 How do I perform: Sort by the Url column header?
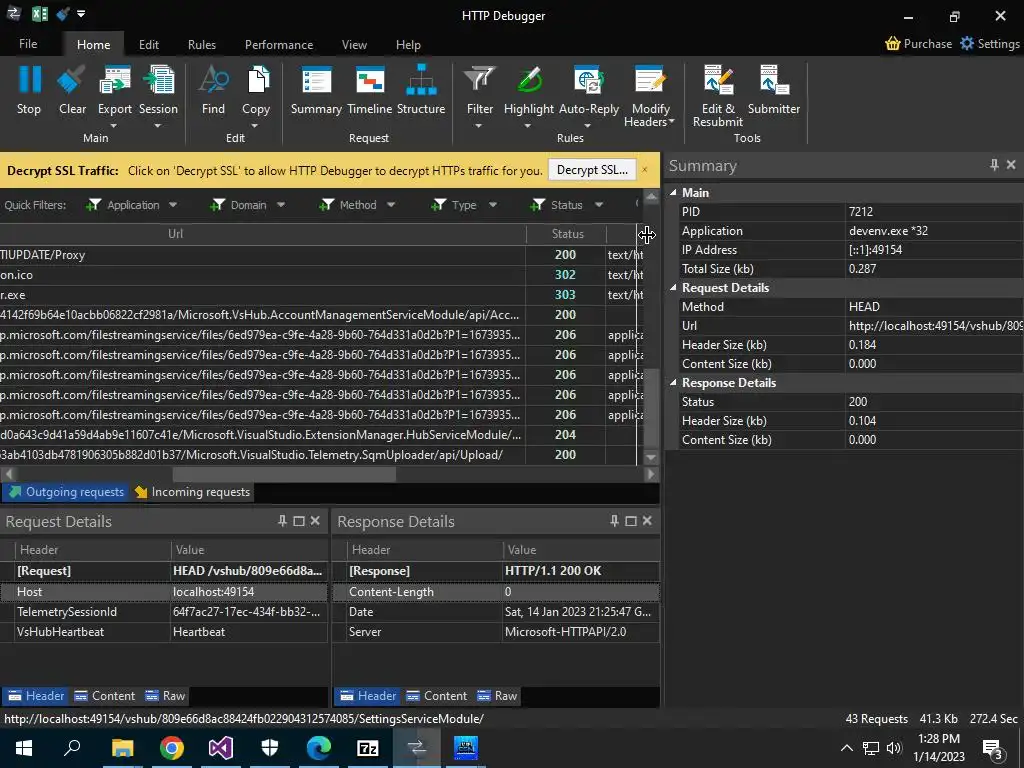pos(175,234)
